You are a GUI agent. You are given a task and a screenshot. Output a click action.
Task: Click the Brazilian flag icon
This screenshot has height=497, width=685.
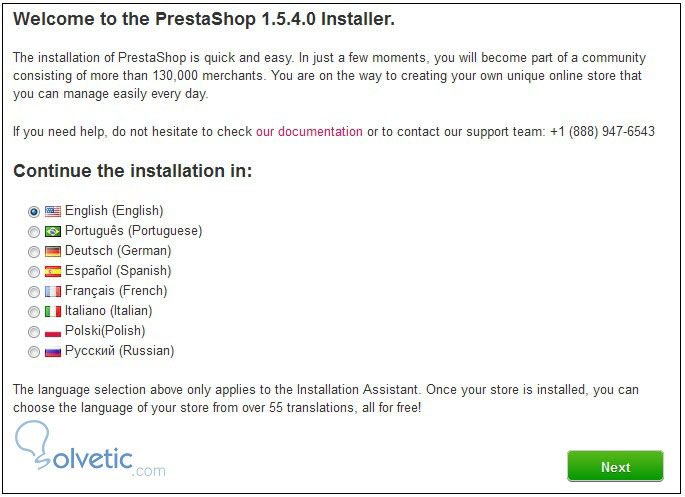coord(53,231)
